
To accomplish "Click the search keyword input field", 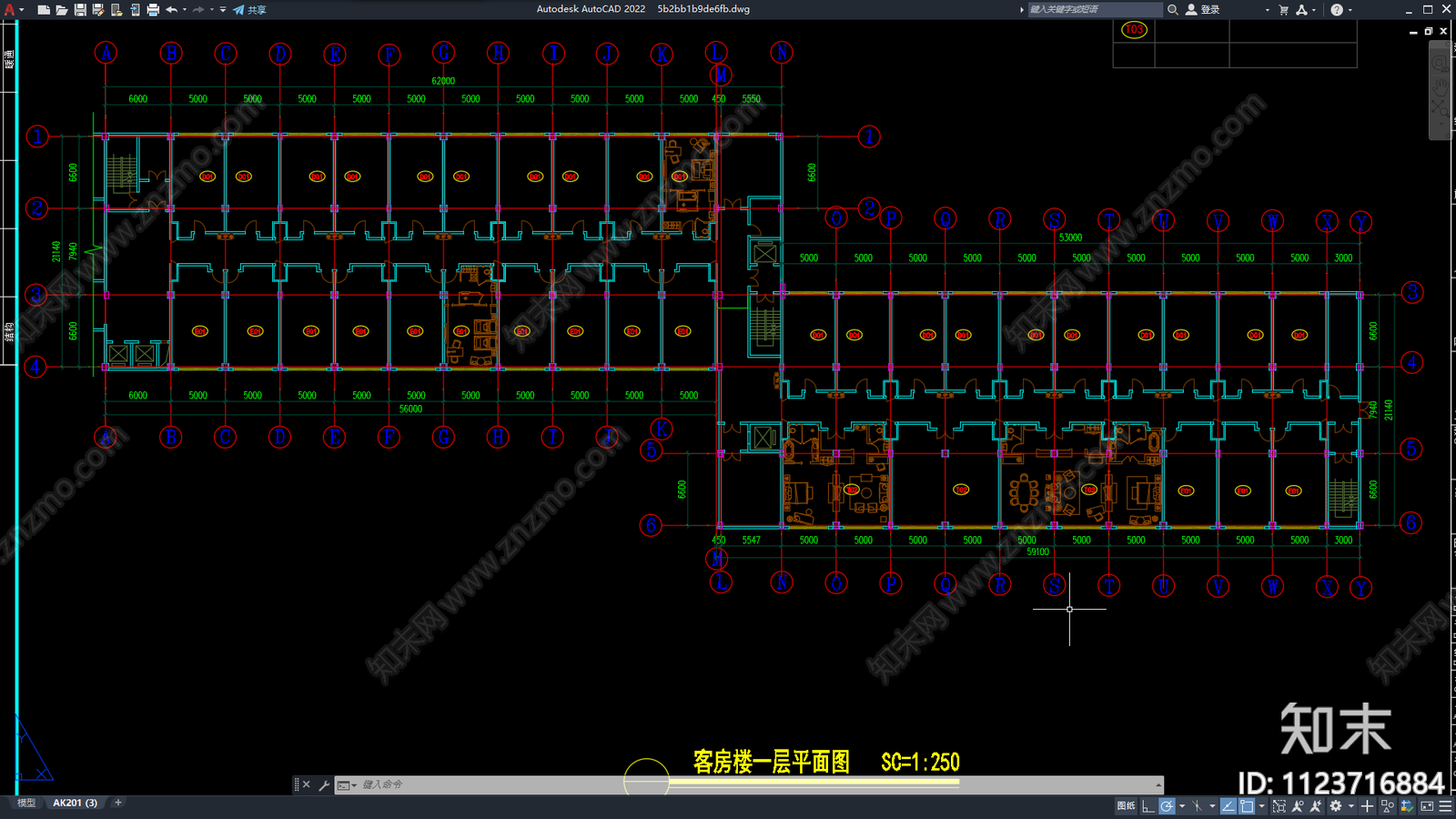I will point(1095,9).
